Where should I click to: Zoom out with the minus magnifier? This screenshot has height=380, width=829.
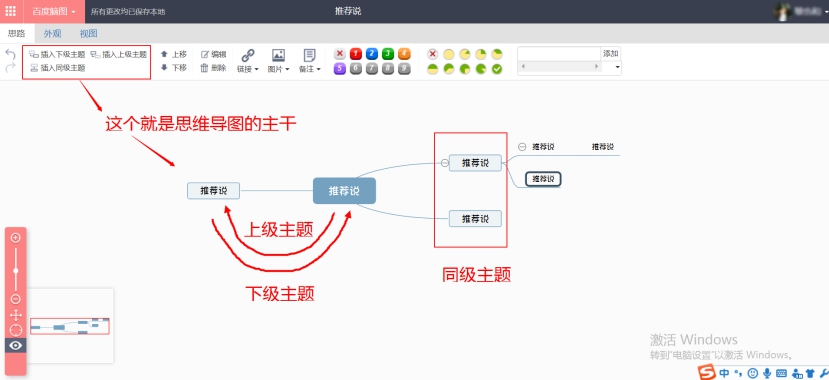[15, 299]
